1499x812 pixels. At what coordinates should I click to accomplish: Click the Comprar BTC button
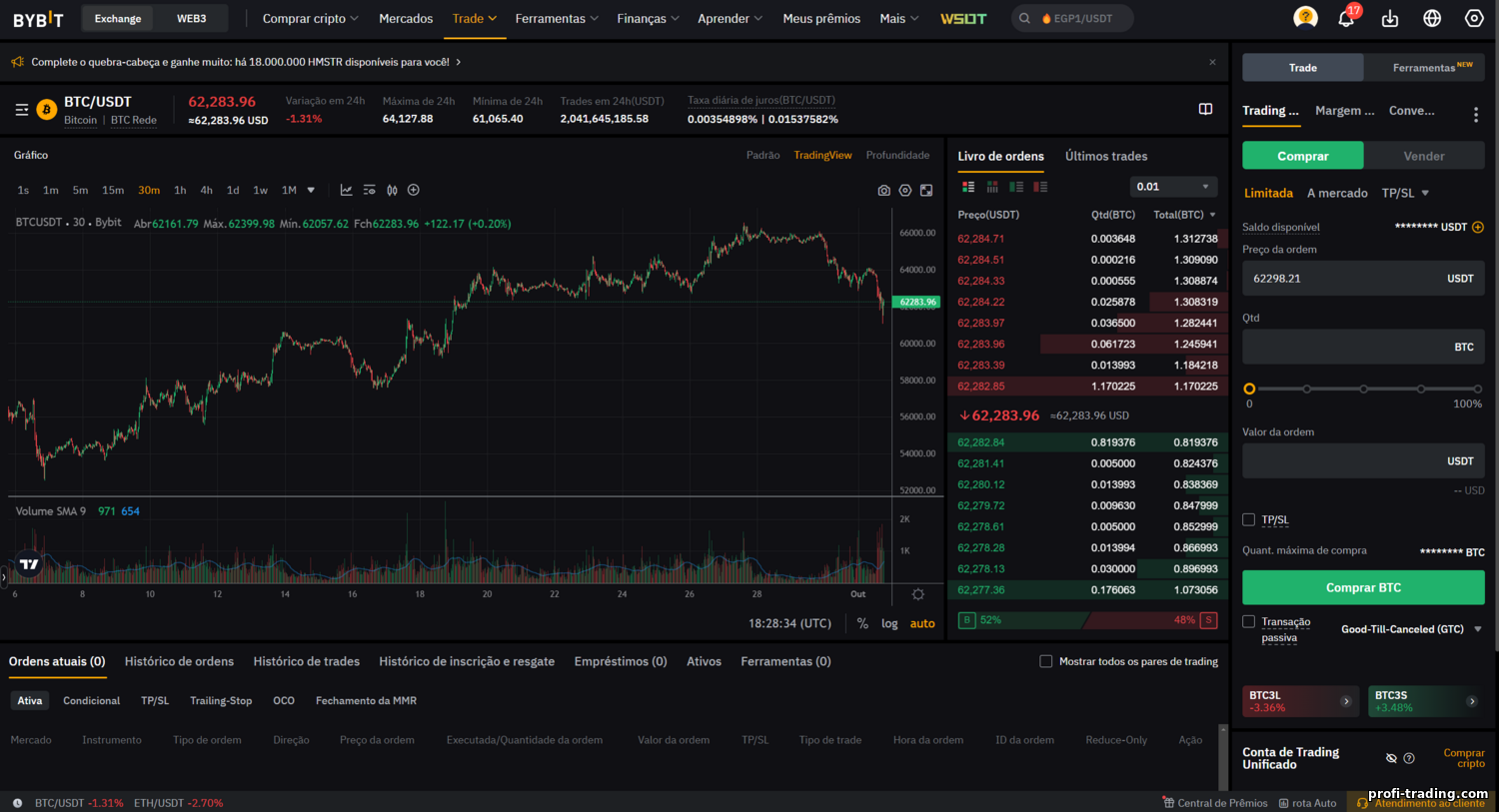(x=1363, y=587)
